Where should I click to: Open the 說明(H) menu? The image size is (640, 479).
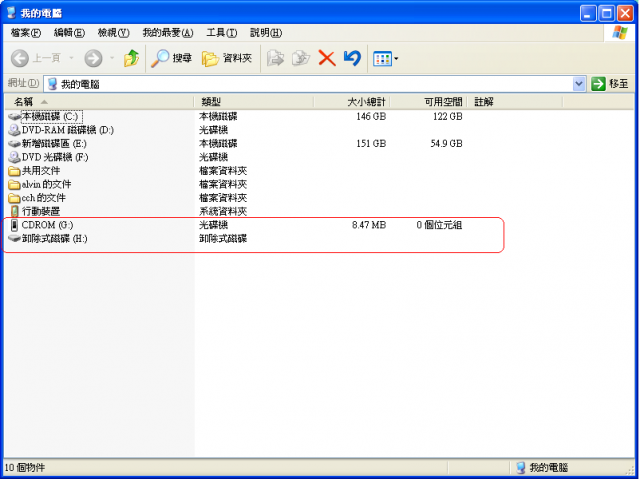[x=266, y=33]
